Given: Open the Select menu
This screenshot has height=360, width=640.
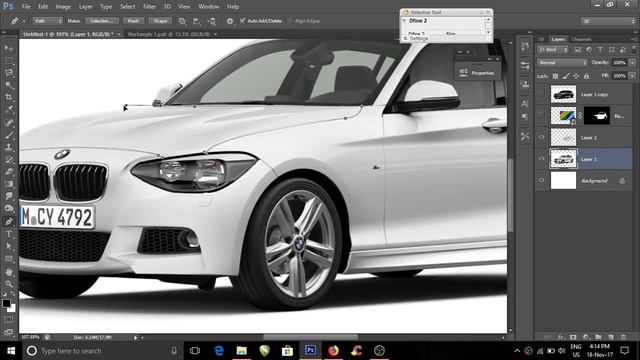Looking at the screenshot, I should [x=127, y=7].
